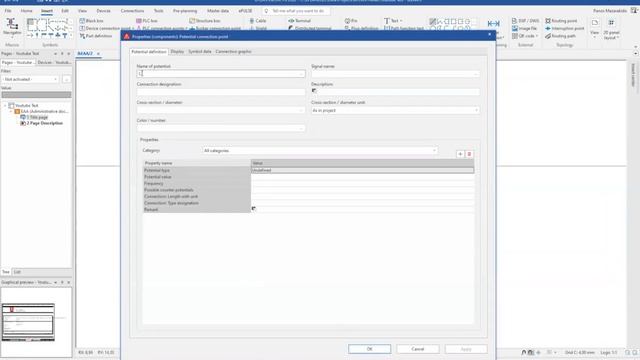Viewport: 640px width, 360px height.
Task: Select the List view tab at the bottom of the navigator
Action: [17, 272]
